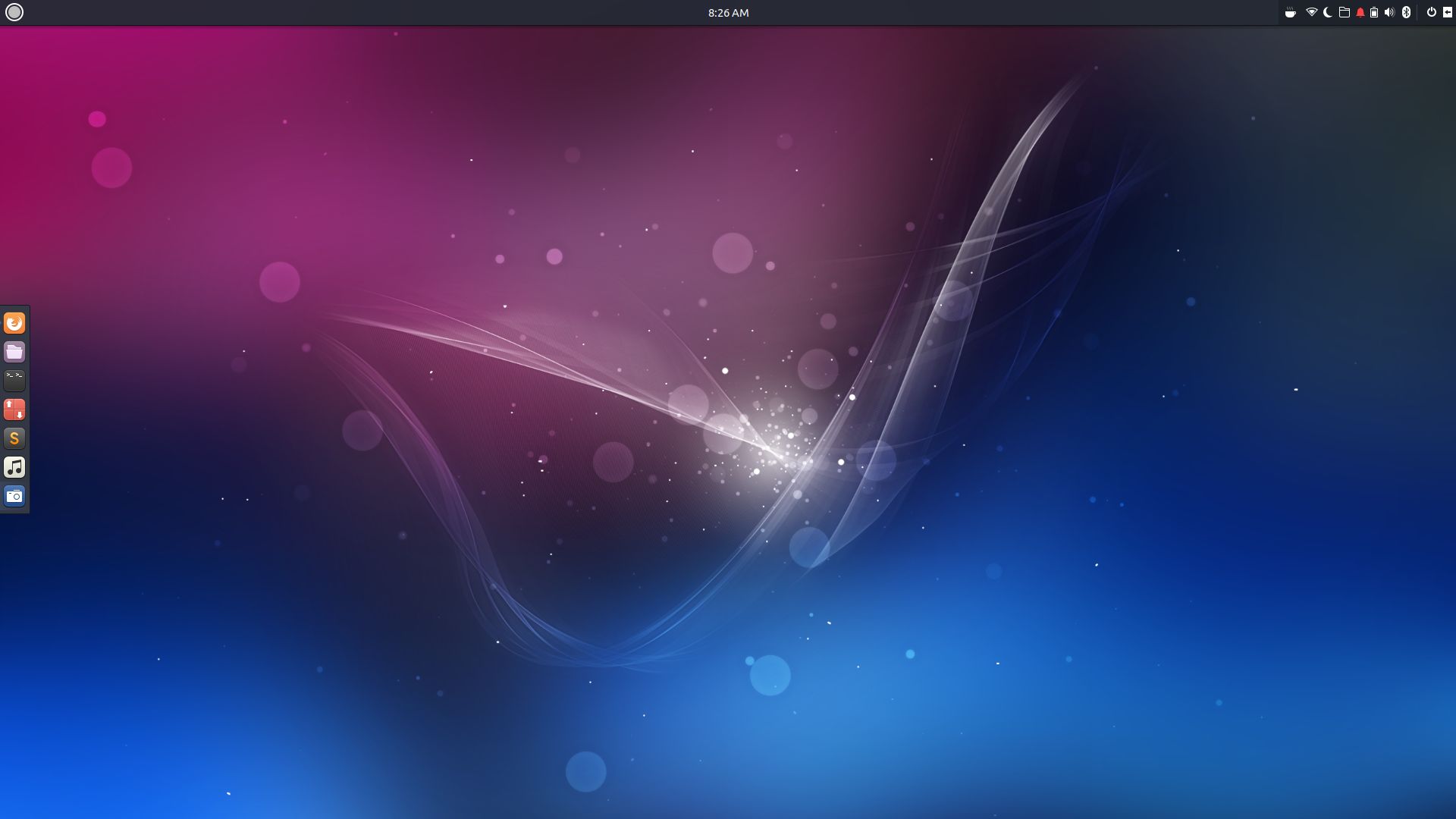Launch Sublime Text from the dock
1456x819 pixels.
14,438
